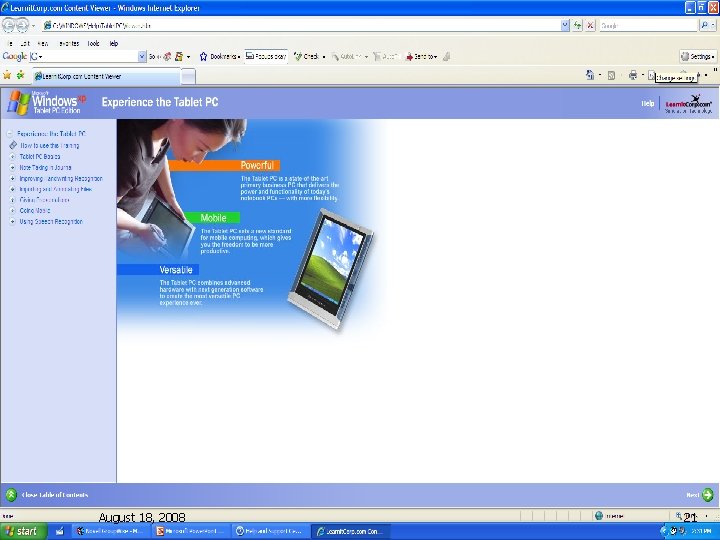
Task: Click the Next arrow button
Action: pyautogui.click(x=708, y=495)
